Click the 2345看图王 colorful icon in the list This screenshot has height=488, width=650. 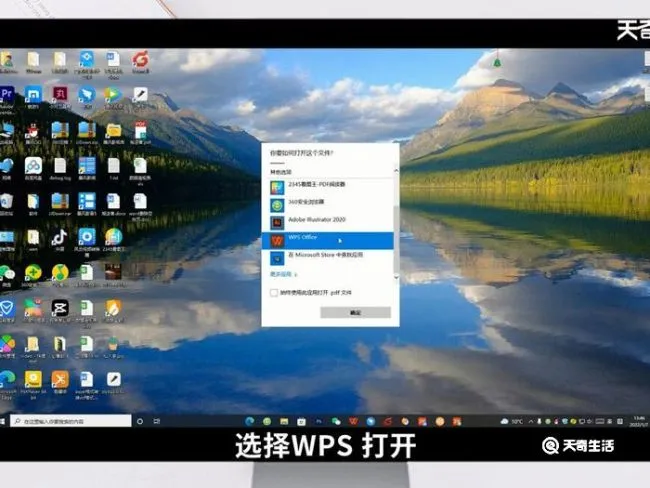pos(277,188)
